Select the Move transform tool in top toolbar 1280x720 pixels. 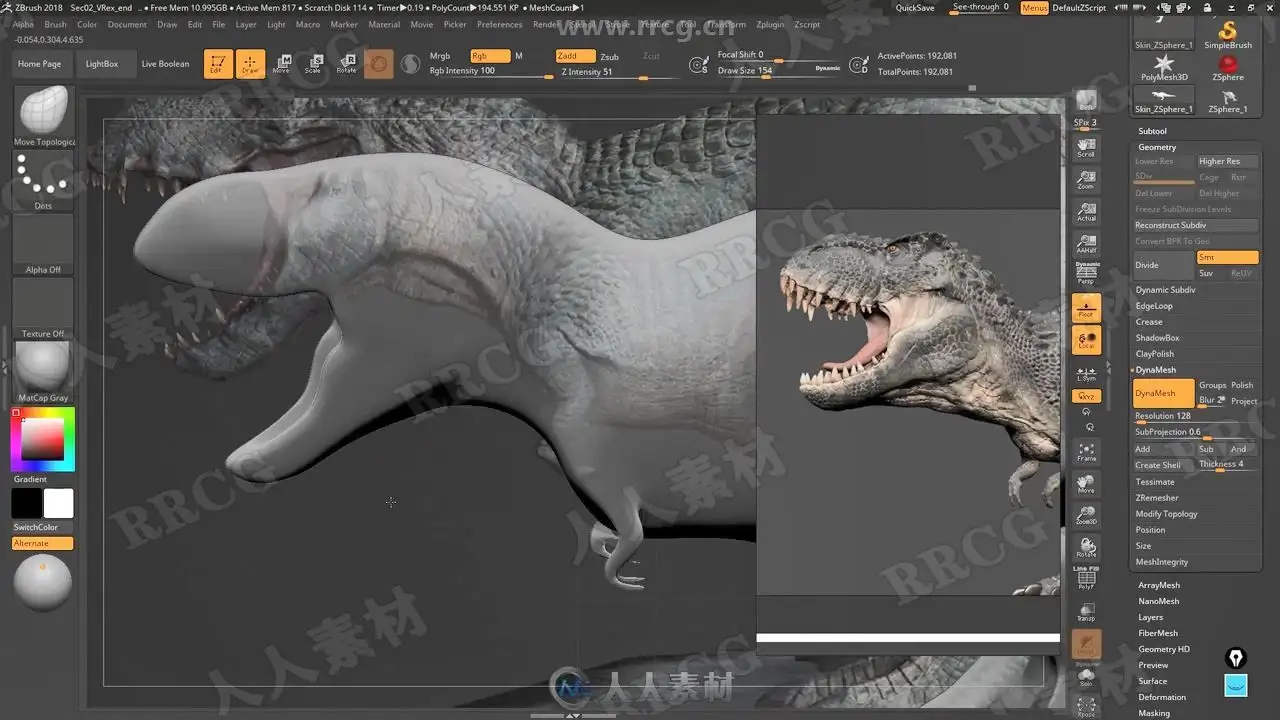pyautogui.click(x=282, y=64)
